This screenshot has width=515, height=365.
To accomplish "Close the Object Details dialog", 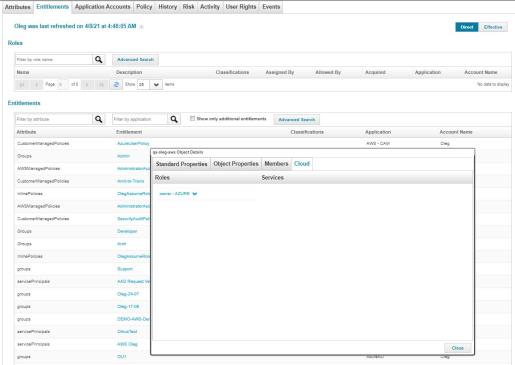I will [x=458, y=348].
